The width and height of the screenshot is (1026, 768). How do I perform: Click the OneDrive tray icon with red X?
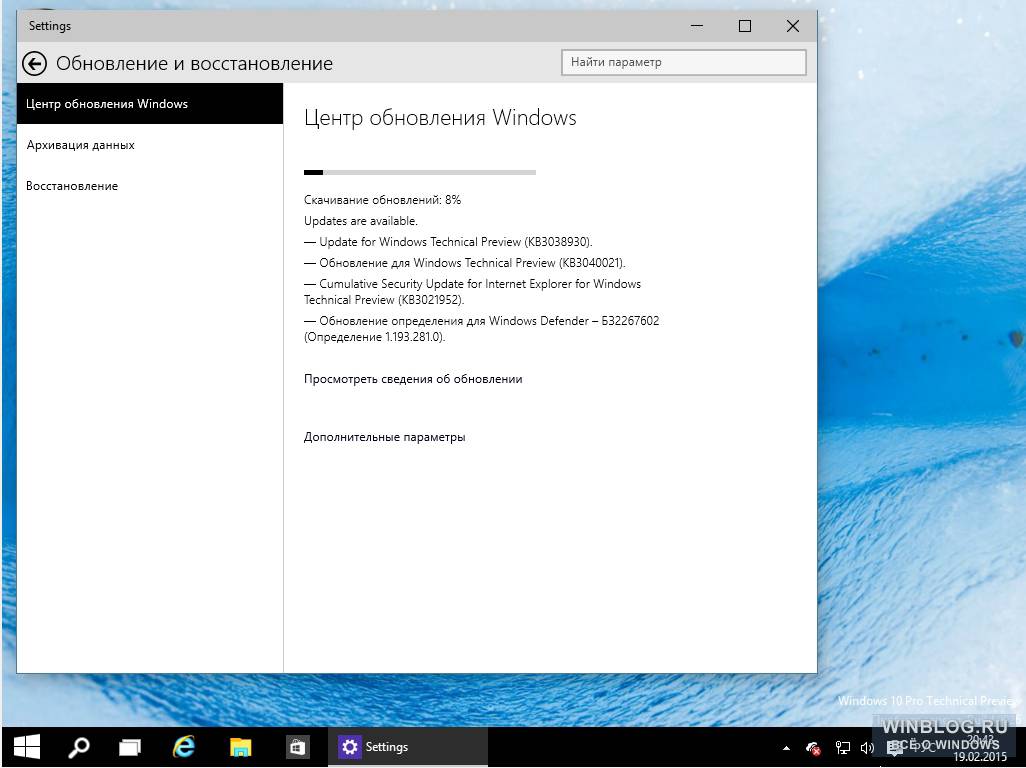tap(813, 748)
